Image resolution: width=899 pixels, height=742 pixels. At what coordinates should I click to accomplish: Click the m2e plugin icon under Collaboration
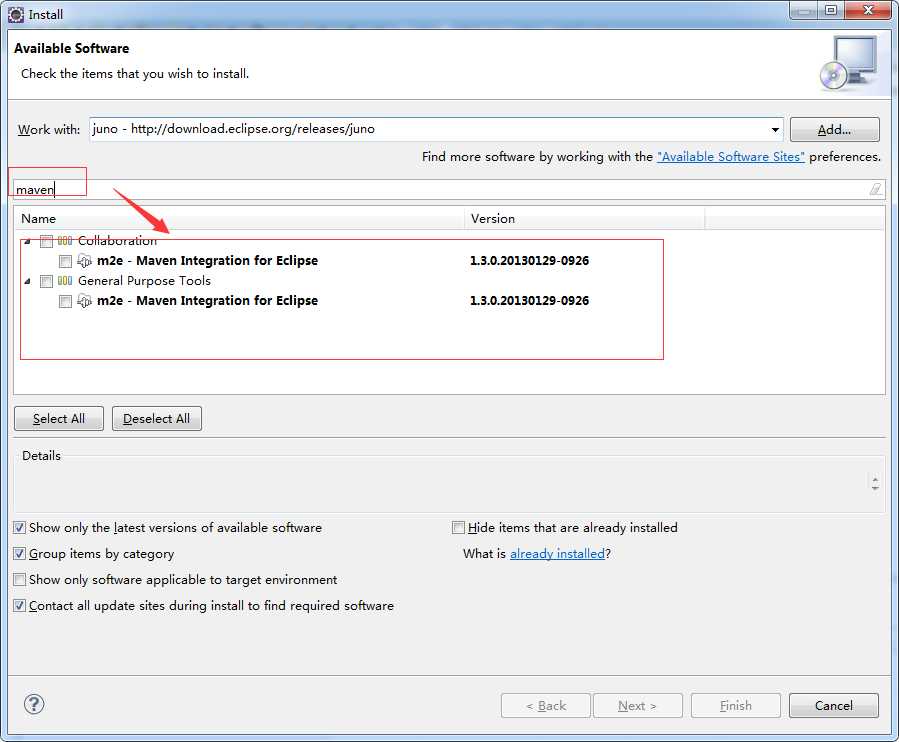pyautogui.click(x=84, y=261)
